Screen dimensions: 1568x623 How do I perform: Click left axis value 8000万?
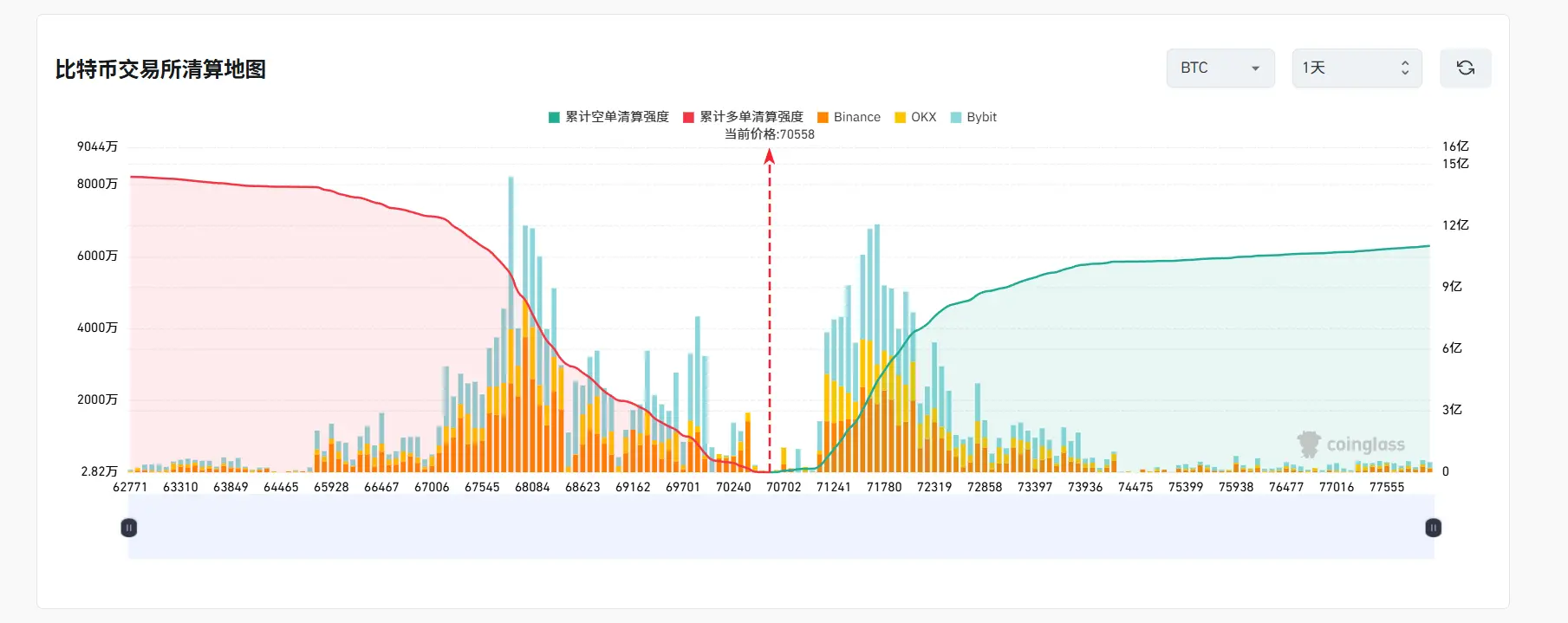click(x=97, y=184)
